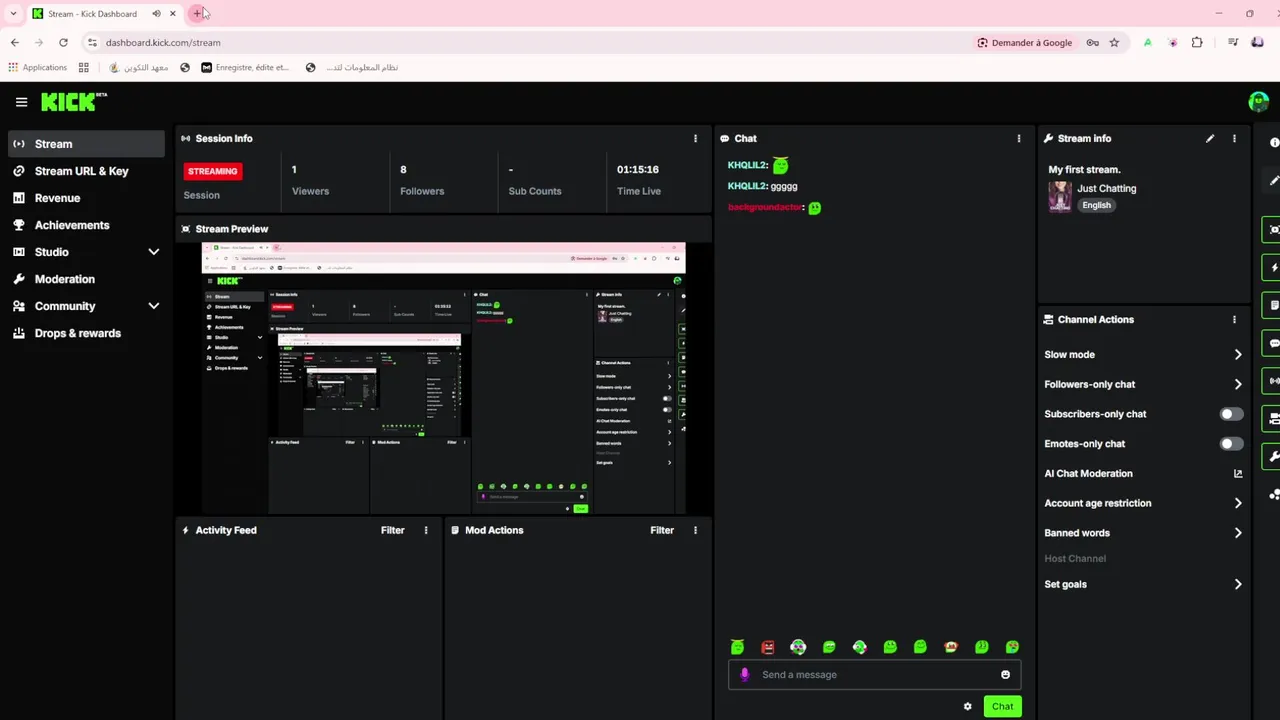
Task: Click the purple microphone icon in chat input
Action: point(744,675)
